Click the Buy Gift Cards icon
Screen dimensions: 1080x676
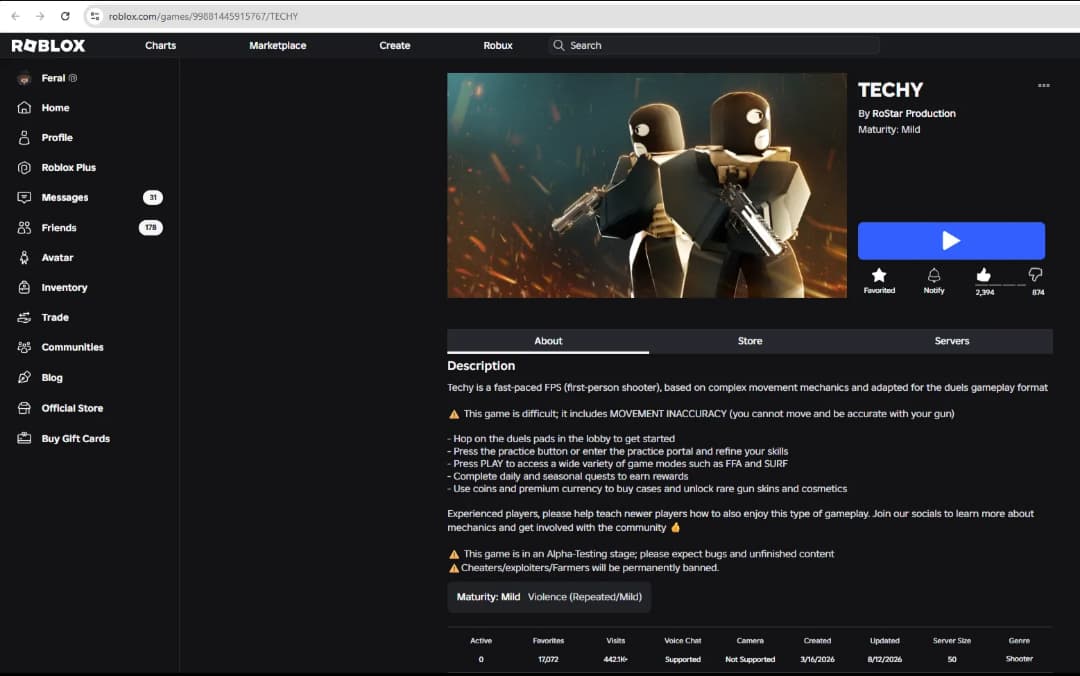pos(24,438)
